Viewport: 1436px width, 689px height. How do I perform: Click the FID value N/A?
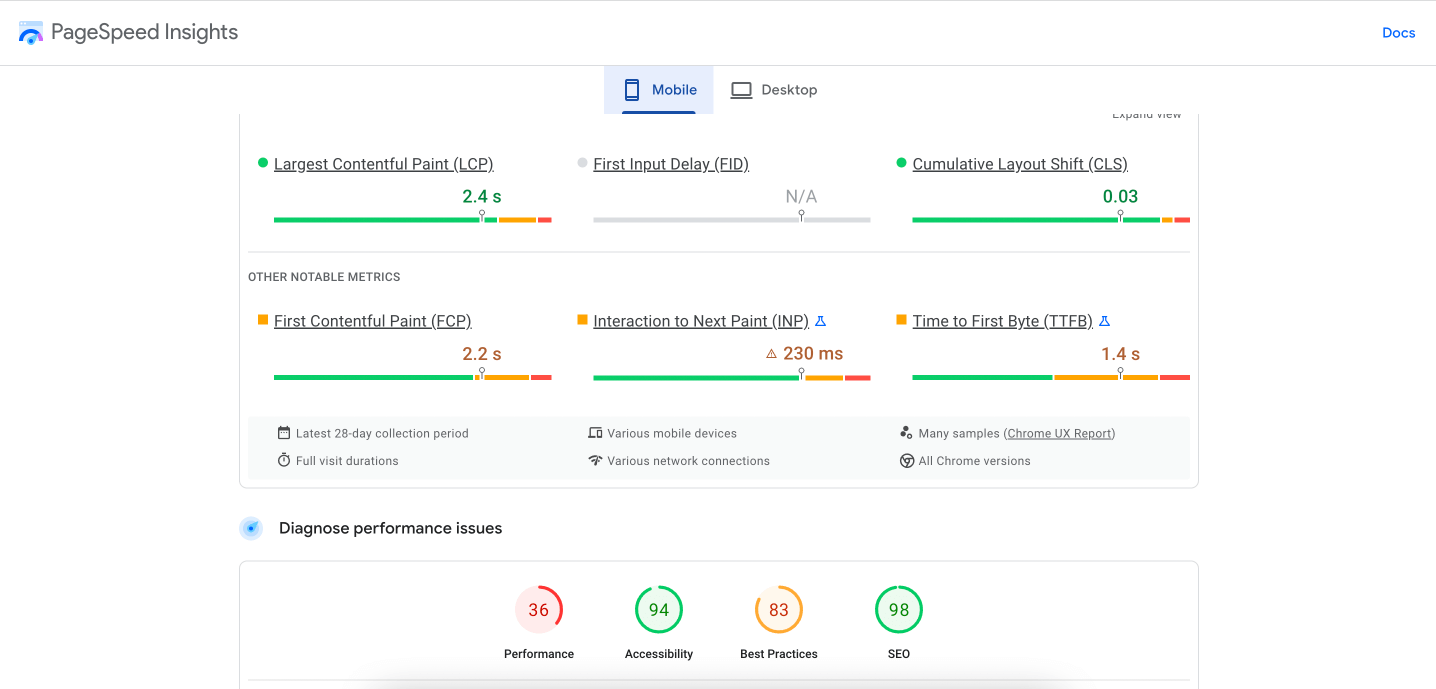click(x=801, y=197)
